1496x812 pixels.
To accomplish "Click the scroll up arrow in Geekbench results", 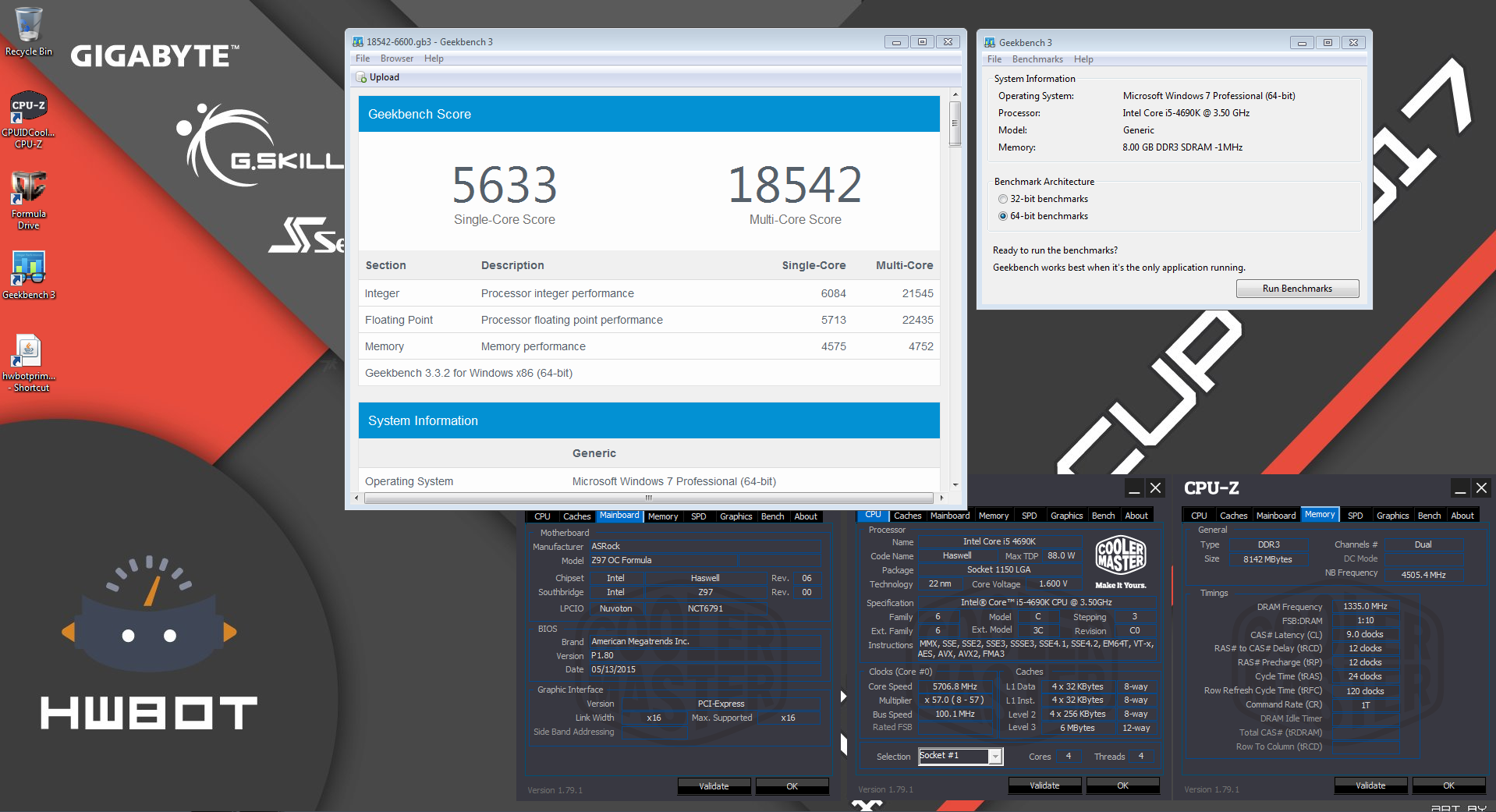I will click(x=955, y=94).
